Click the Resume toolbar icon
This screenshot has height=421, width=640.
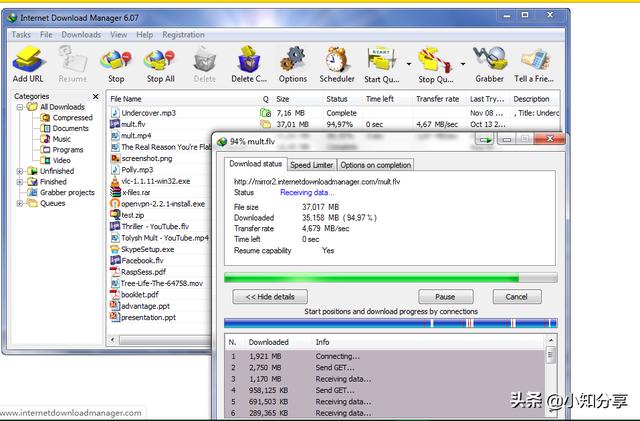73,65
